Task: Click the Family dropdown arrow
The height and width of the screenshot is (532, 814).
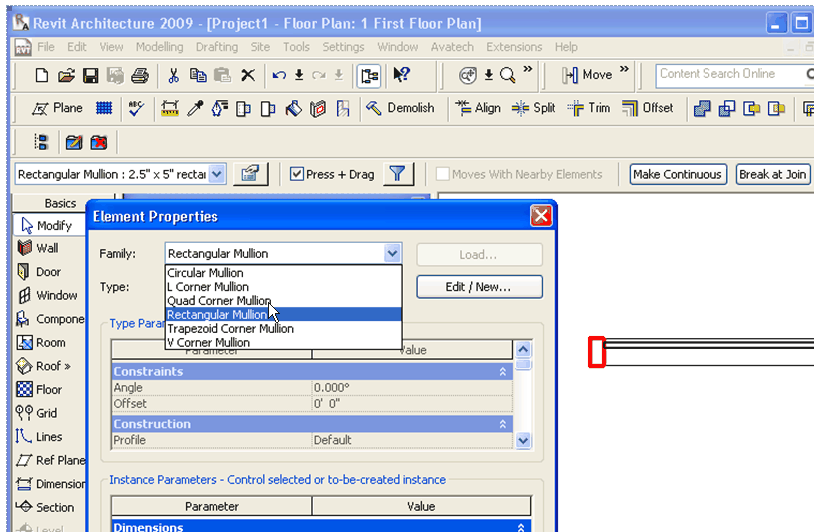Action: click(x=392, y=254)
